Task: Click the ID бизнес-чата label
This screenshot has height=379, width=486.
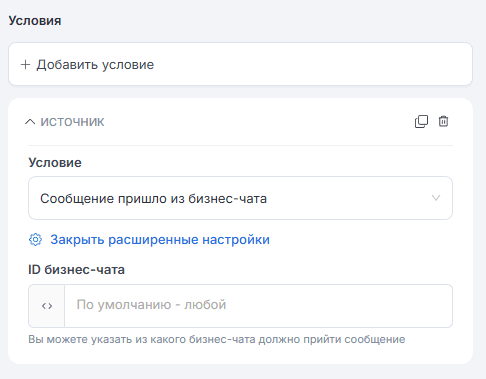Action: [x=76, y=270]
